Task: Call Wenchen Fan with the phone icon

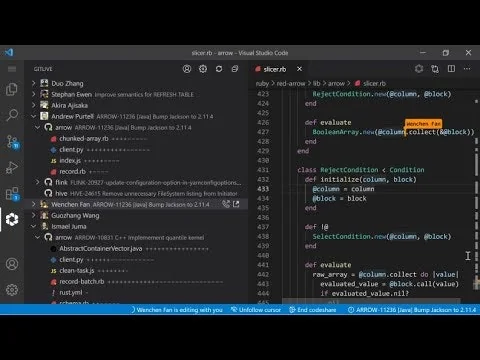Action: pyautogui.click(x=226, y=204)
